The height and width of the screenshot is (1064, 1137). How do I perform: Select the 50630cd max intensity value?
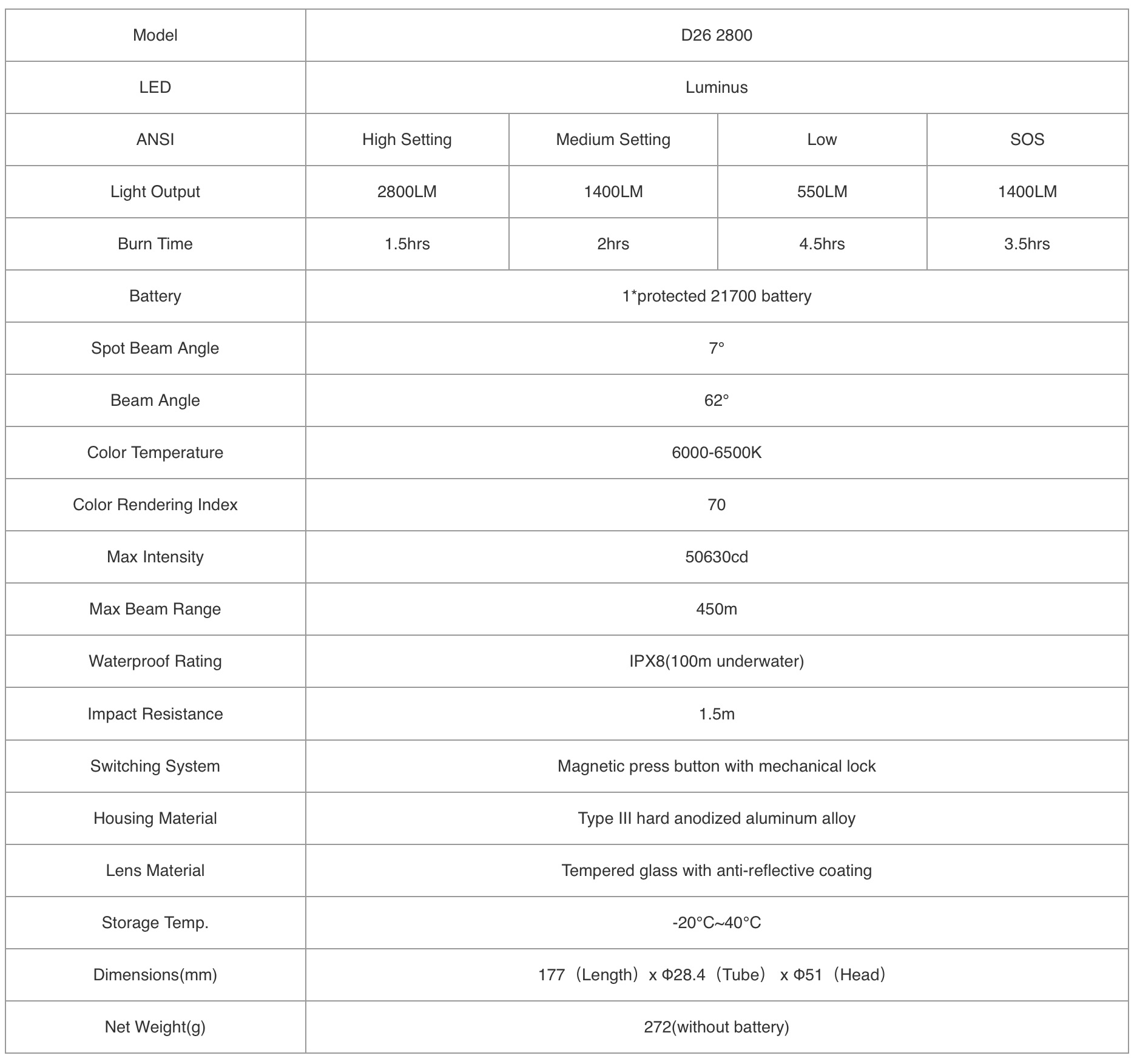tap(716, 557)
